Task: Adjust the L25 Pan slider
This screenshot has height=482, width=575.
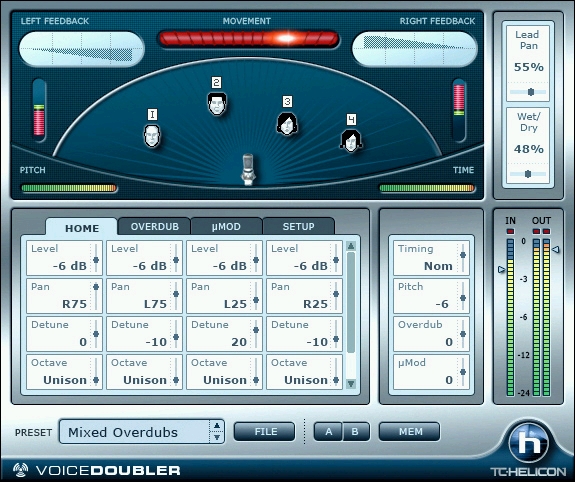Action: pos(256,296)
